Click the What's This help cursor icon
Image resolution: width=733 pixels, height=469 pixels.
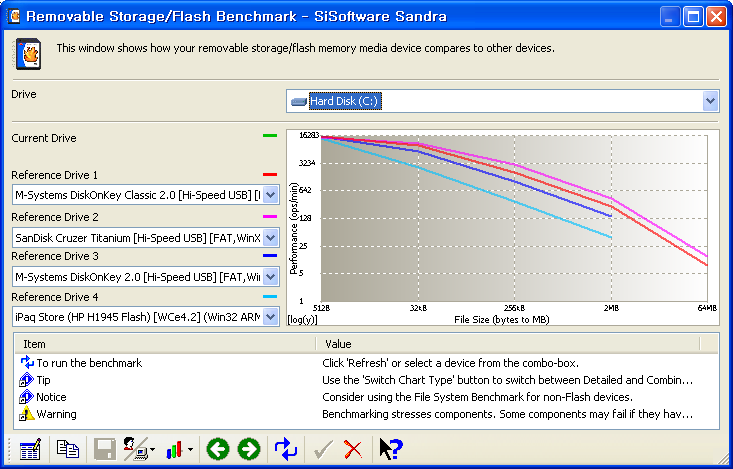pyautogui.click(x=391, y=449)
